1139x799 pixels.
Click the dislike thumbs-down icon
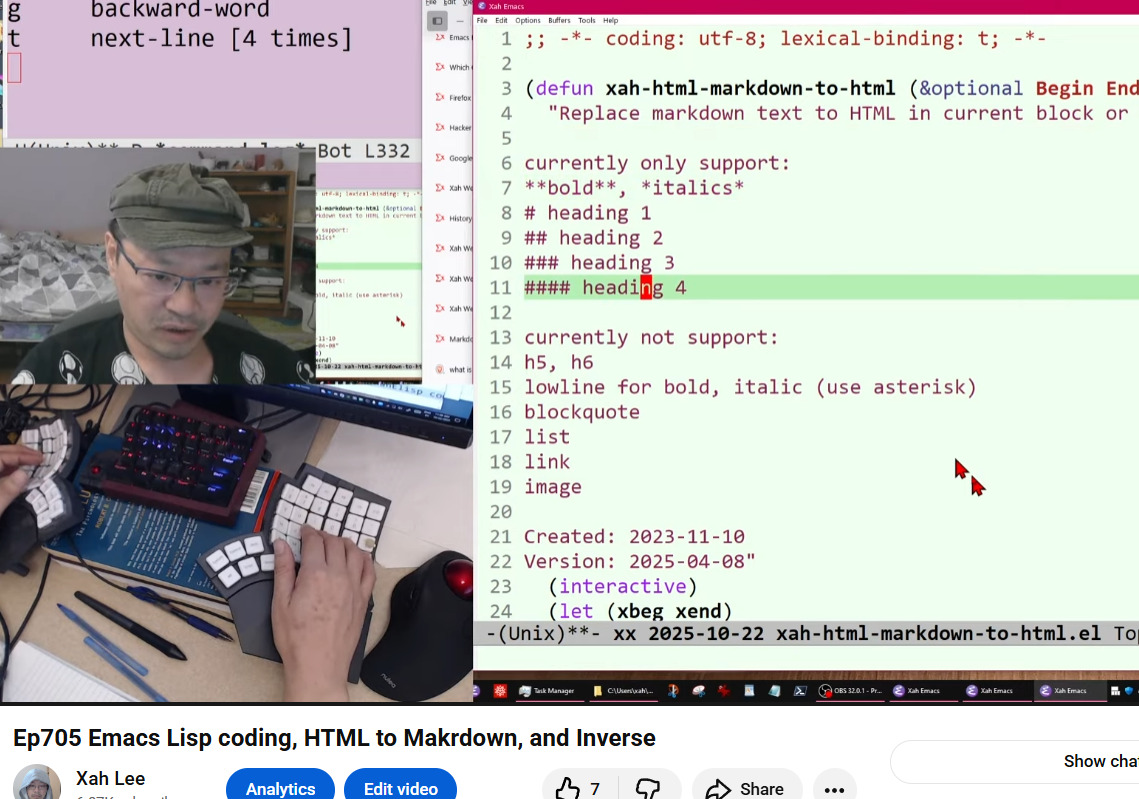648,789
